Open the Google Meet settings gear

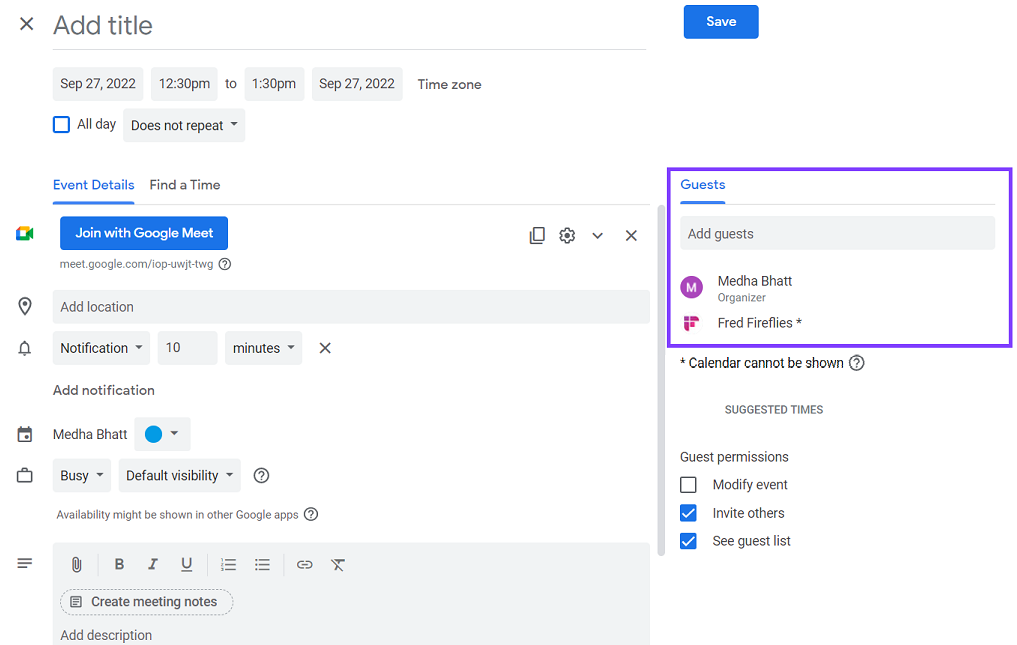click(x=567, y=234)
